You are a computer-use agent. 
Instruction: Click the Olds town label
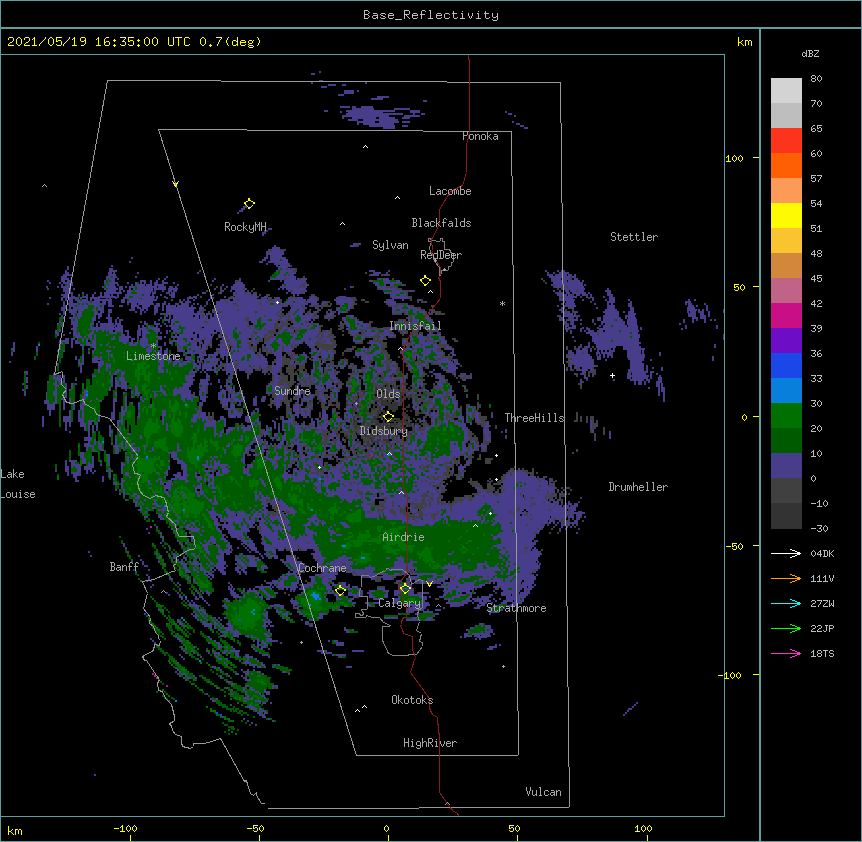click(x=388, y=394)
